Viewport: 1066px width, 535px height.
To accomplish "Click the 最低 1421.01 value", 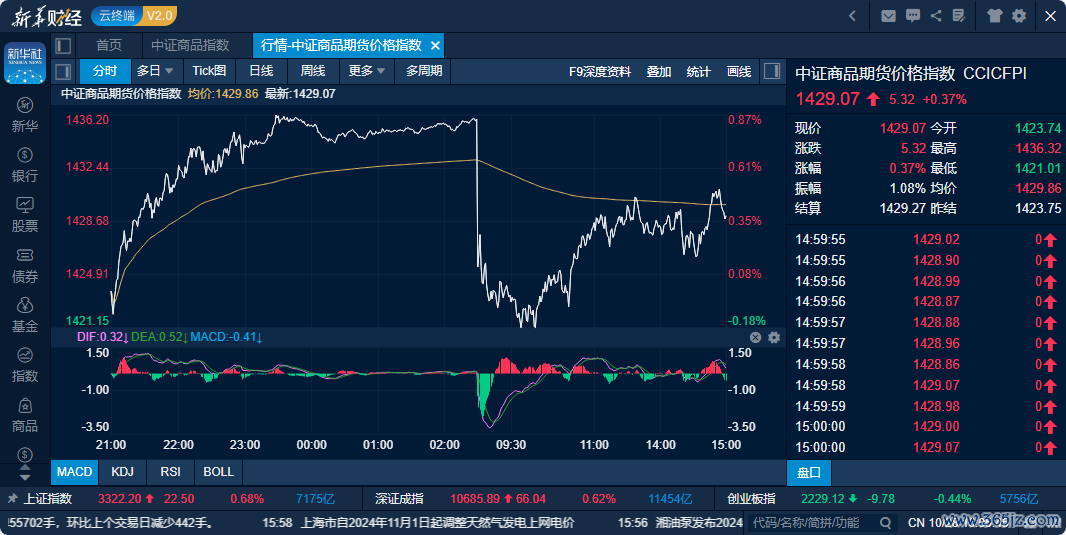I will click(1038, 168).
